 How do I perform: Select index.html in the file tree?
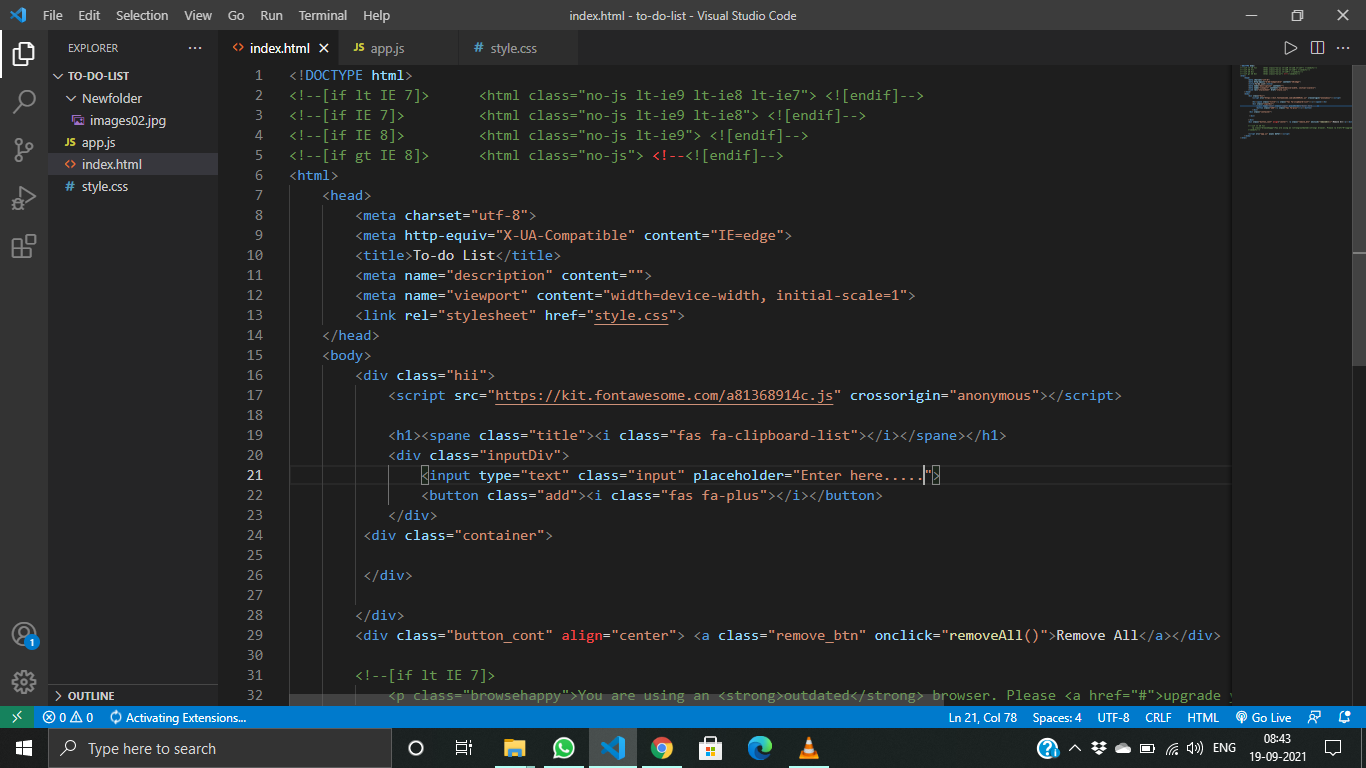(x=133, y=164)
